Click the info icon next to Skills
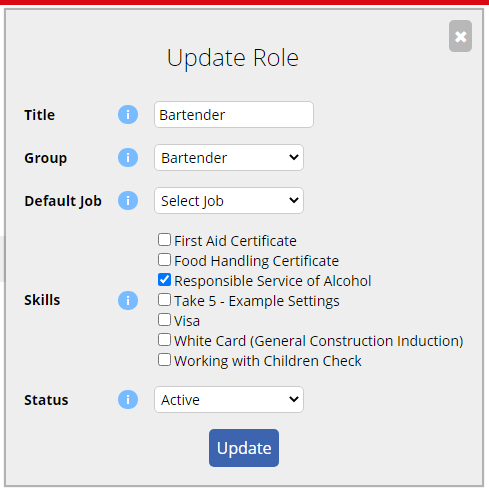 pos(128,300)
